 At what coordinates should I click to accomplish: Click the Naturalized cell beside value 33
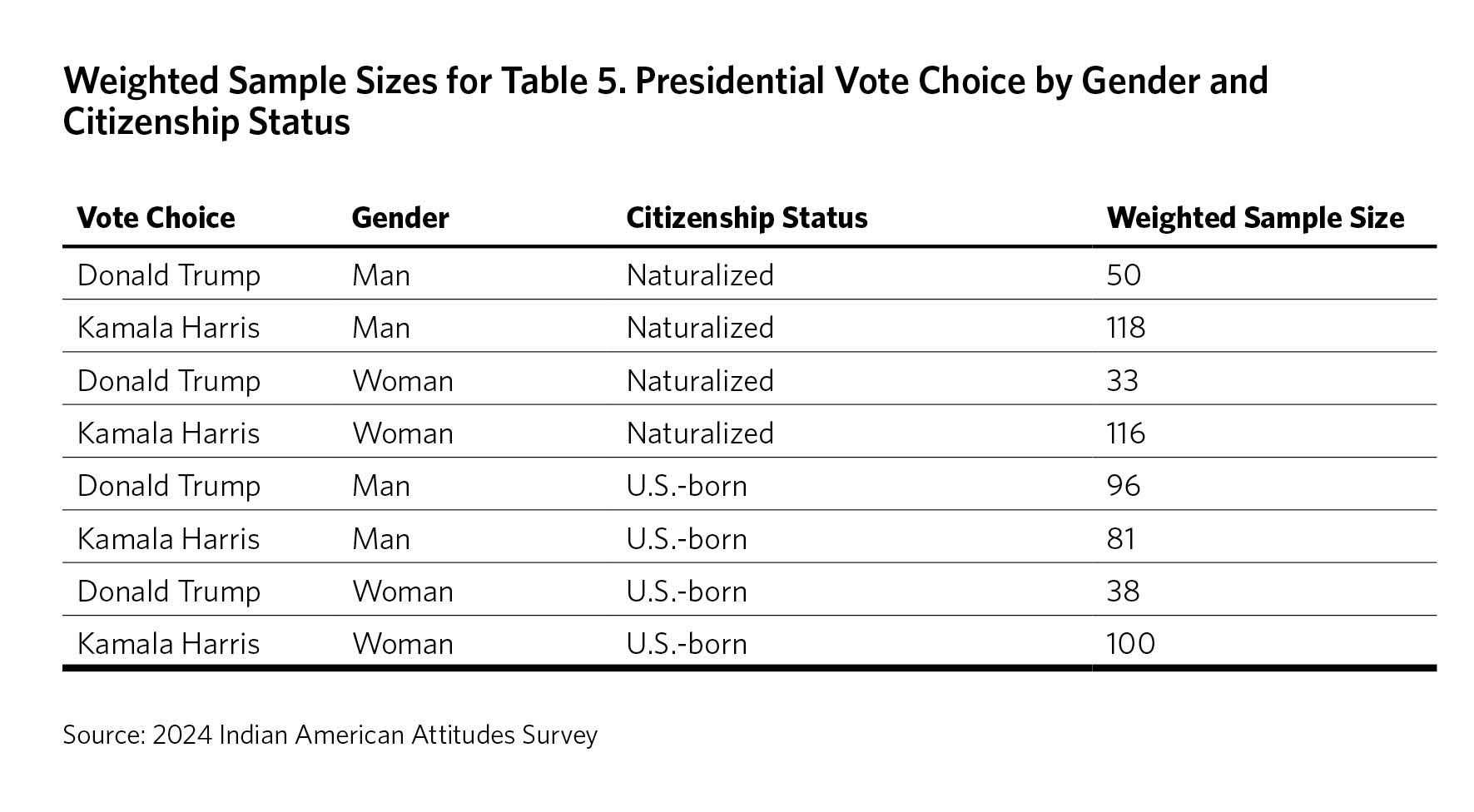pyautogui.click(x=700, y=380)
